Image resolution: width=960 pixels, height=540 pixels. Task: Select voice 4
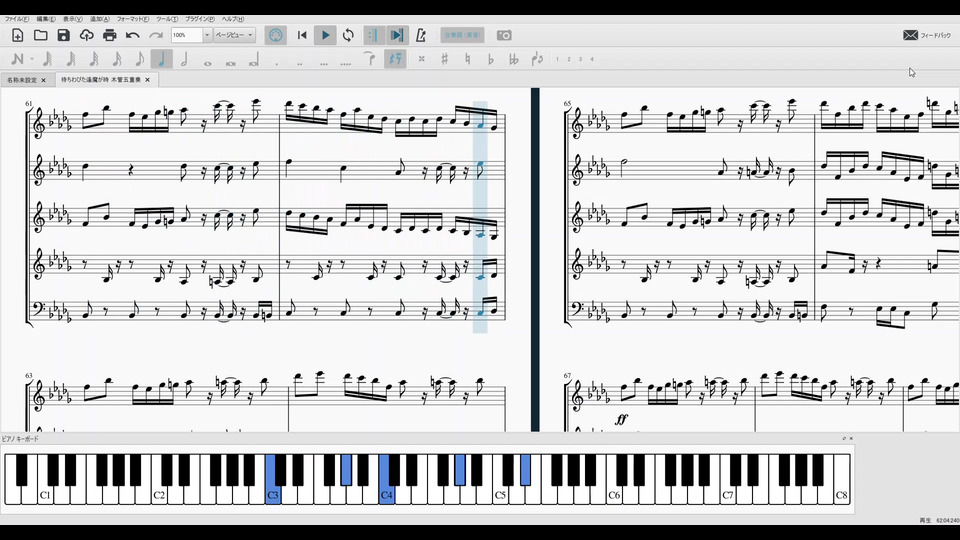point(592,59)
